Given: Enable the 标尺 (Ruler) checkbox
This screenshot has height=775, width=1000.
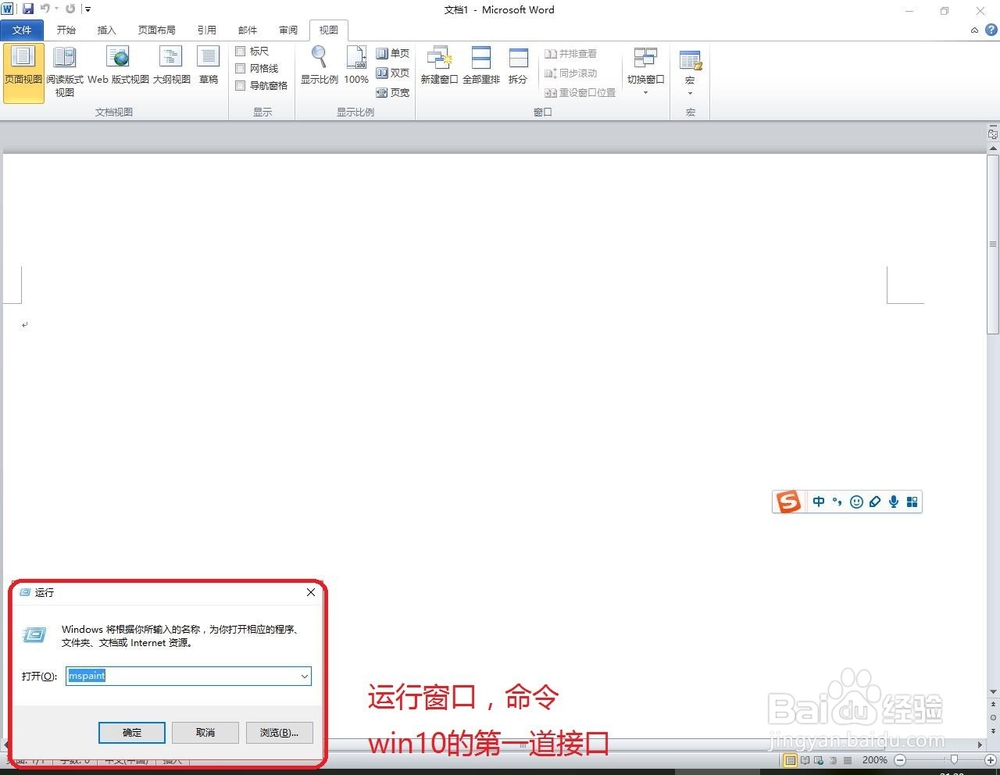Looking at the screenshot, I should click(239, 50).
